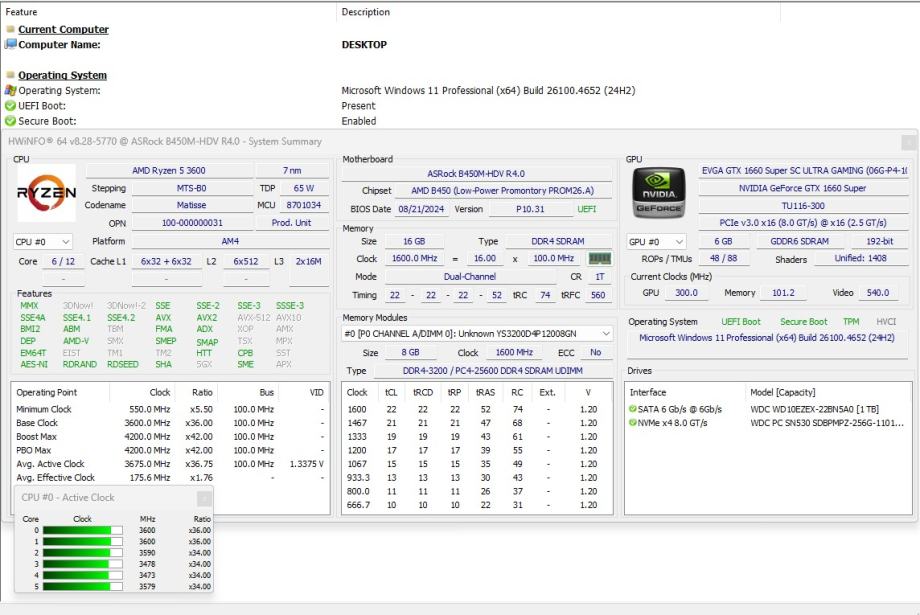Image resolution: width=920 pixels, height=615 pixels.
Task: Click the SATA drive green status icon
Action: (x=633, y=409)
